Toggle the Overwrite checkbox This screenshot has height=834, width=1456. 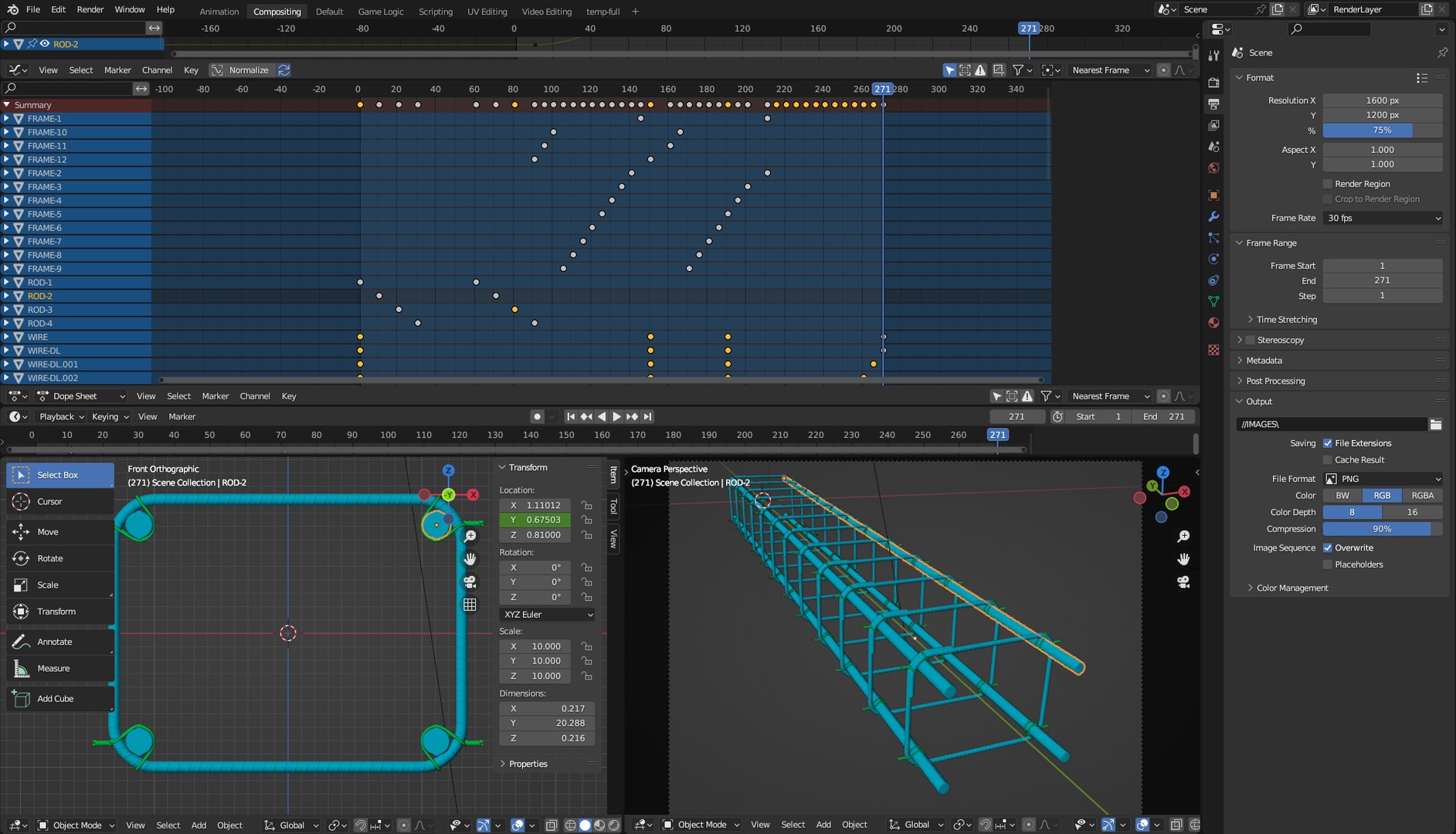pos(1328,548)
